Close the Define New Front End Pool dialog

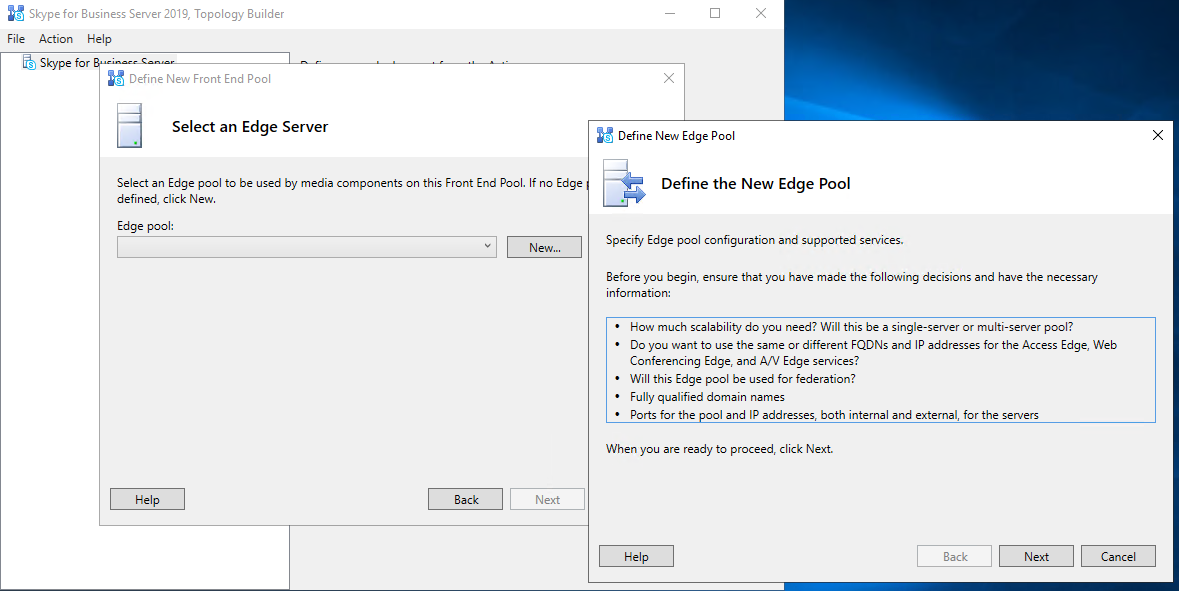[x=669, y=79]
